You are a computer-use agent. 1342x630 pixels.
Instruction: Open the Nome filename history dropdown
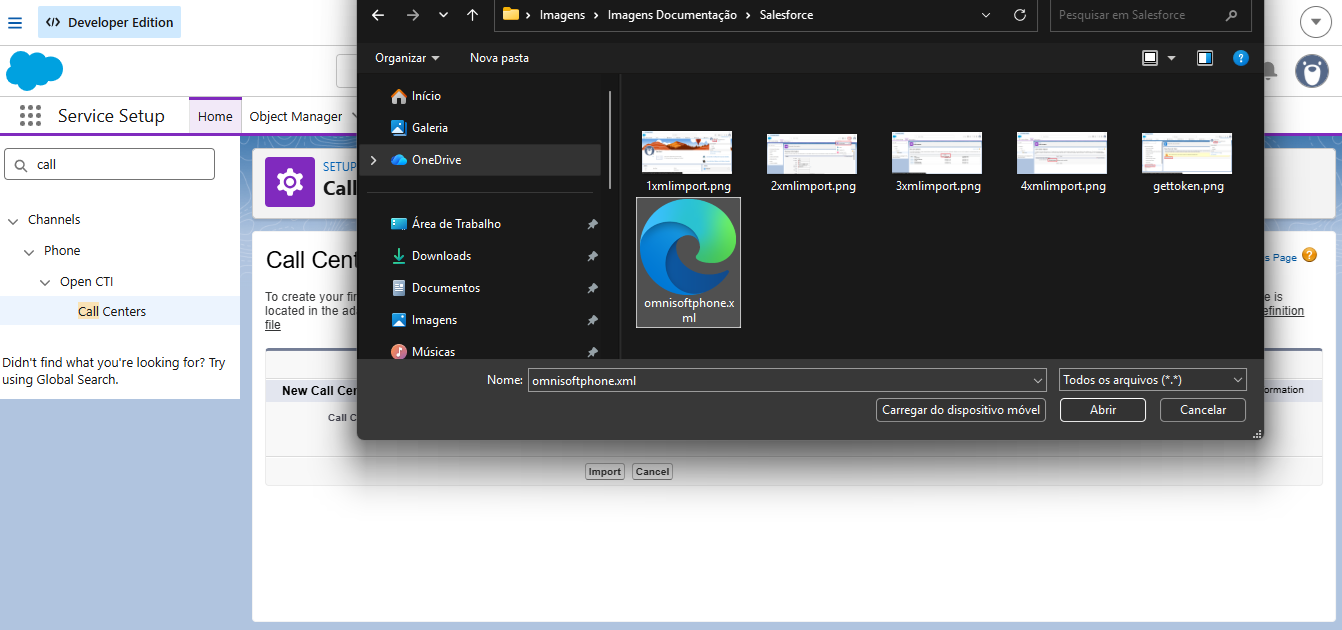(1037, 380)
